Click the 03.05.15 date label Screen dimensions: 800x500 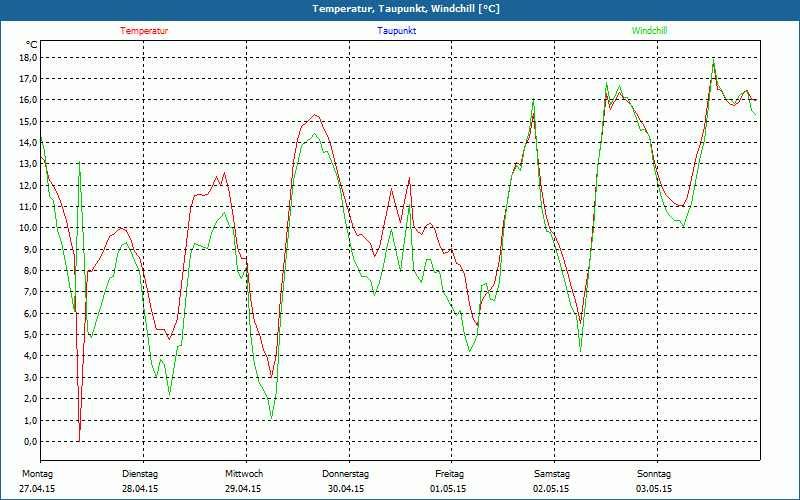[x=654, y=489]
